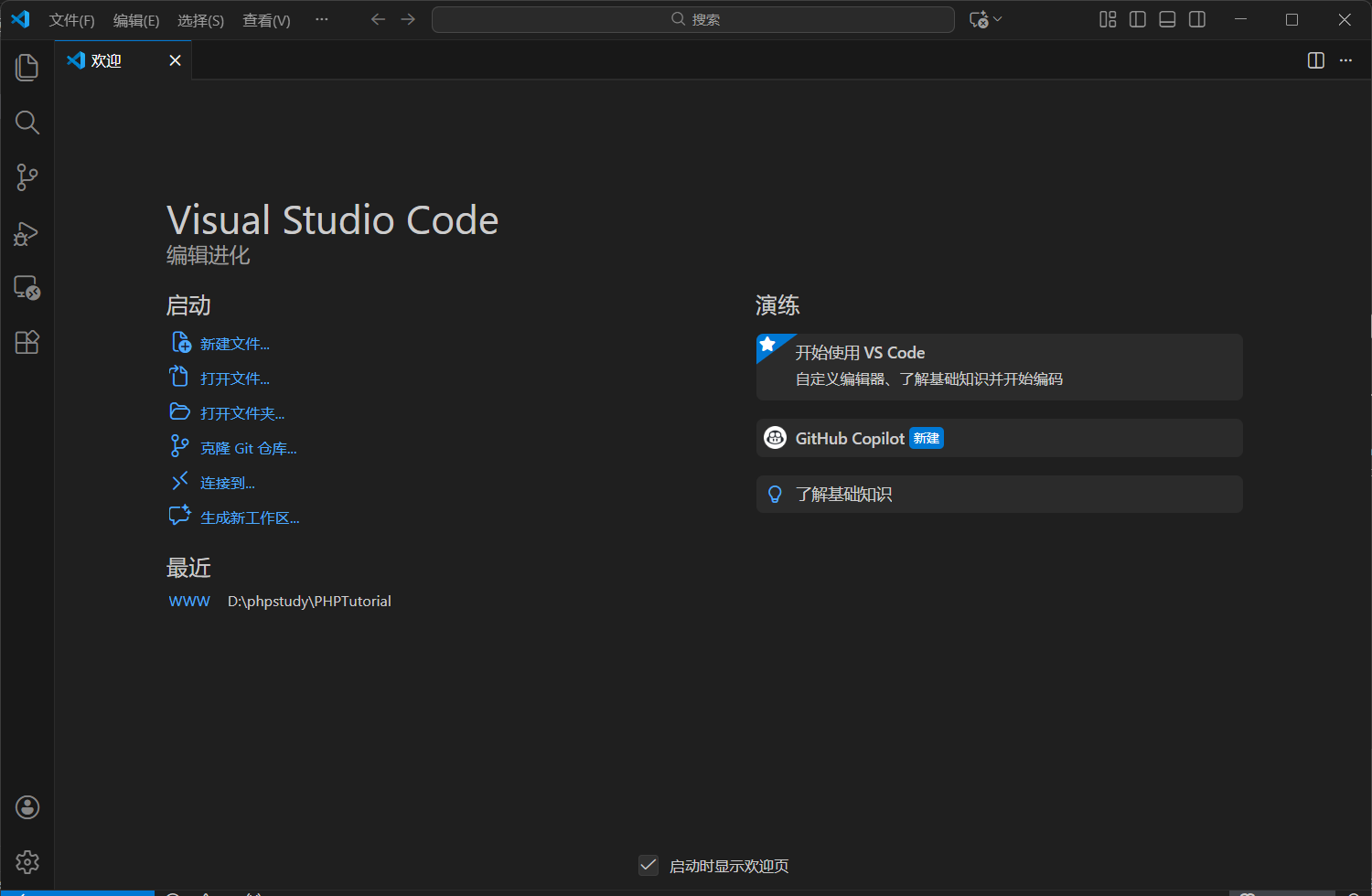This screenshot has height=896, width=1372.
Task: Close the VS Code window
Action: [x=1345, y=19]
